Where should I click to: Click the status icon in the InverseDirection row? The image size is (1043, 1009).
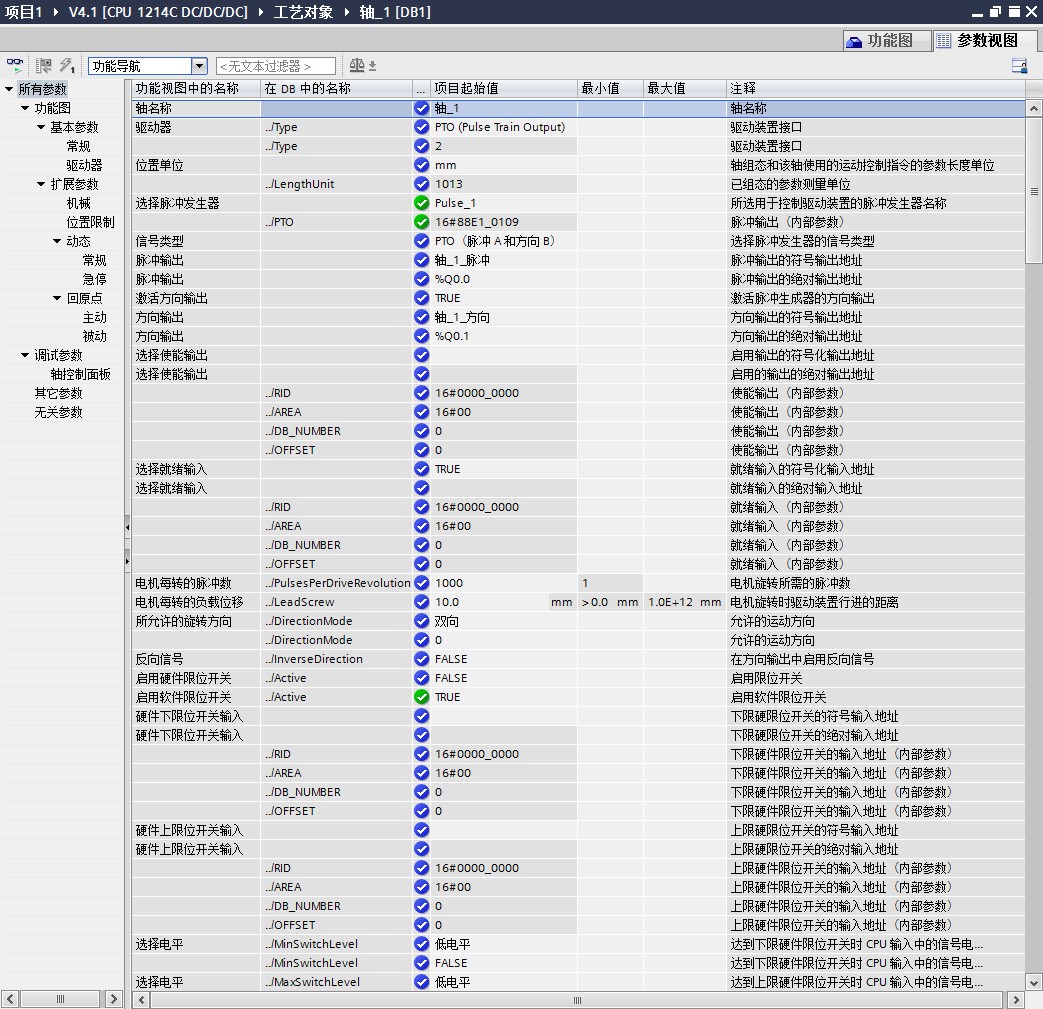tap(421, 659)
